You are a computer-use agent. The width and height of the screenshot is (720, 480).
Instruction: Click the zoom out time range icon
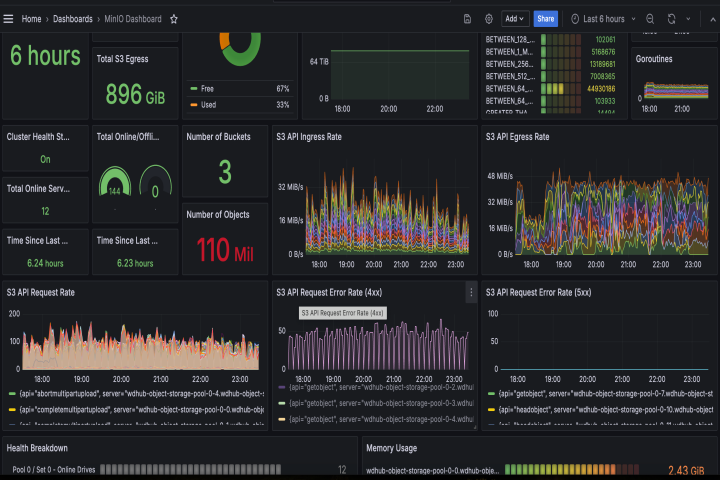650,19
